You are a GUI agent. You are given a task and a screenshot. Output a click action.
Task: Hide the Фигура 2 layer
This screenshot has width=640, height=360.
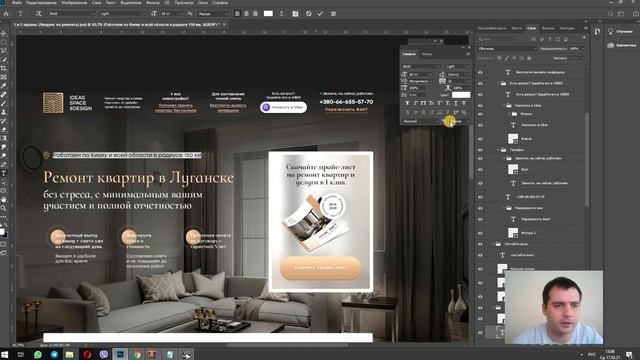tap(480, 233)
